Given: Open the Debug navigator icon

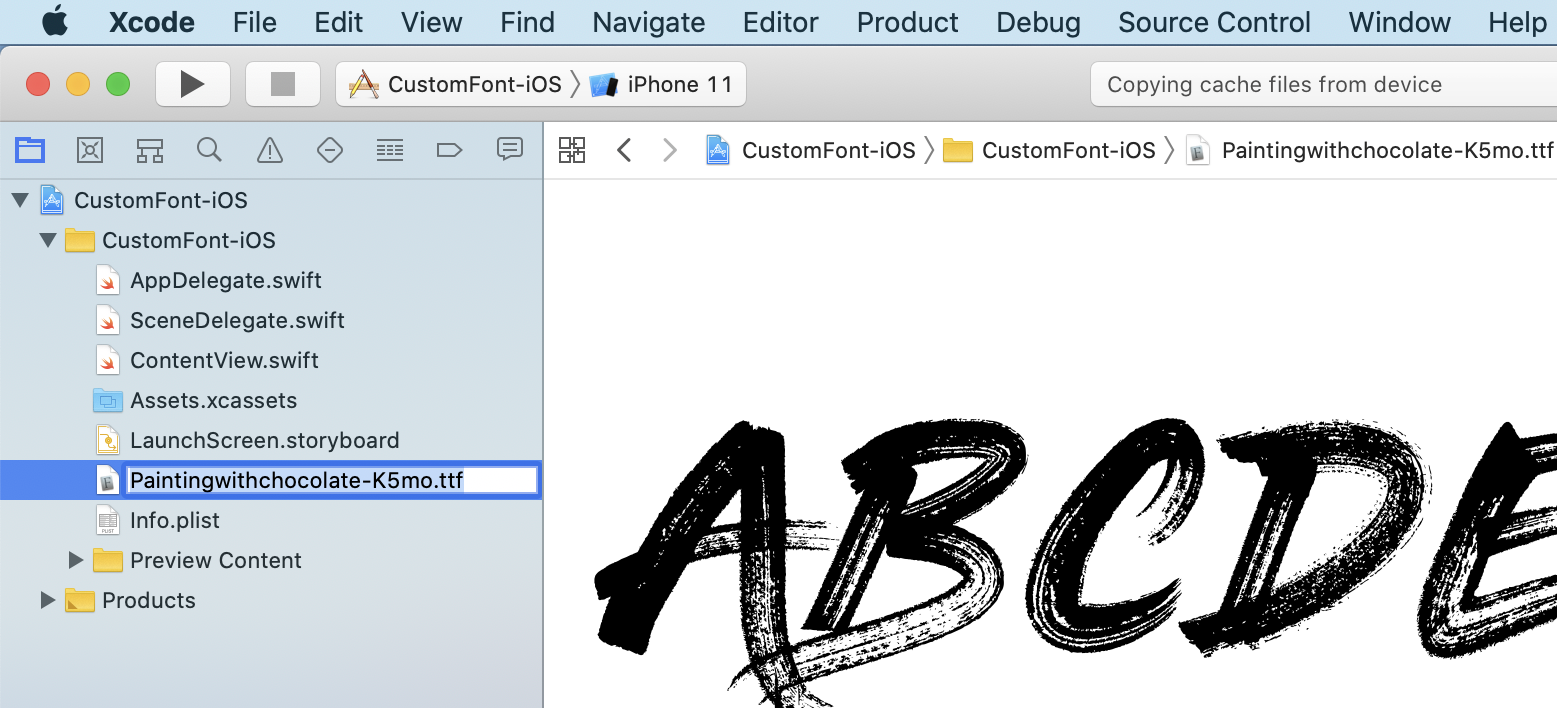Looking at the screenshot, I should [389, 150].
